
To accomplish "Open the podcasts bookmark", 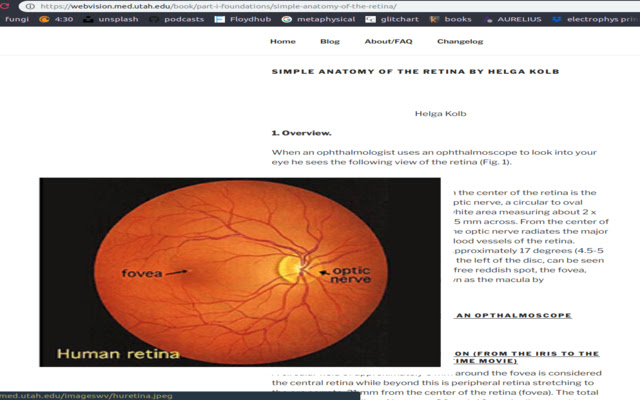I will click(x=177, y=19).
